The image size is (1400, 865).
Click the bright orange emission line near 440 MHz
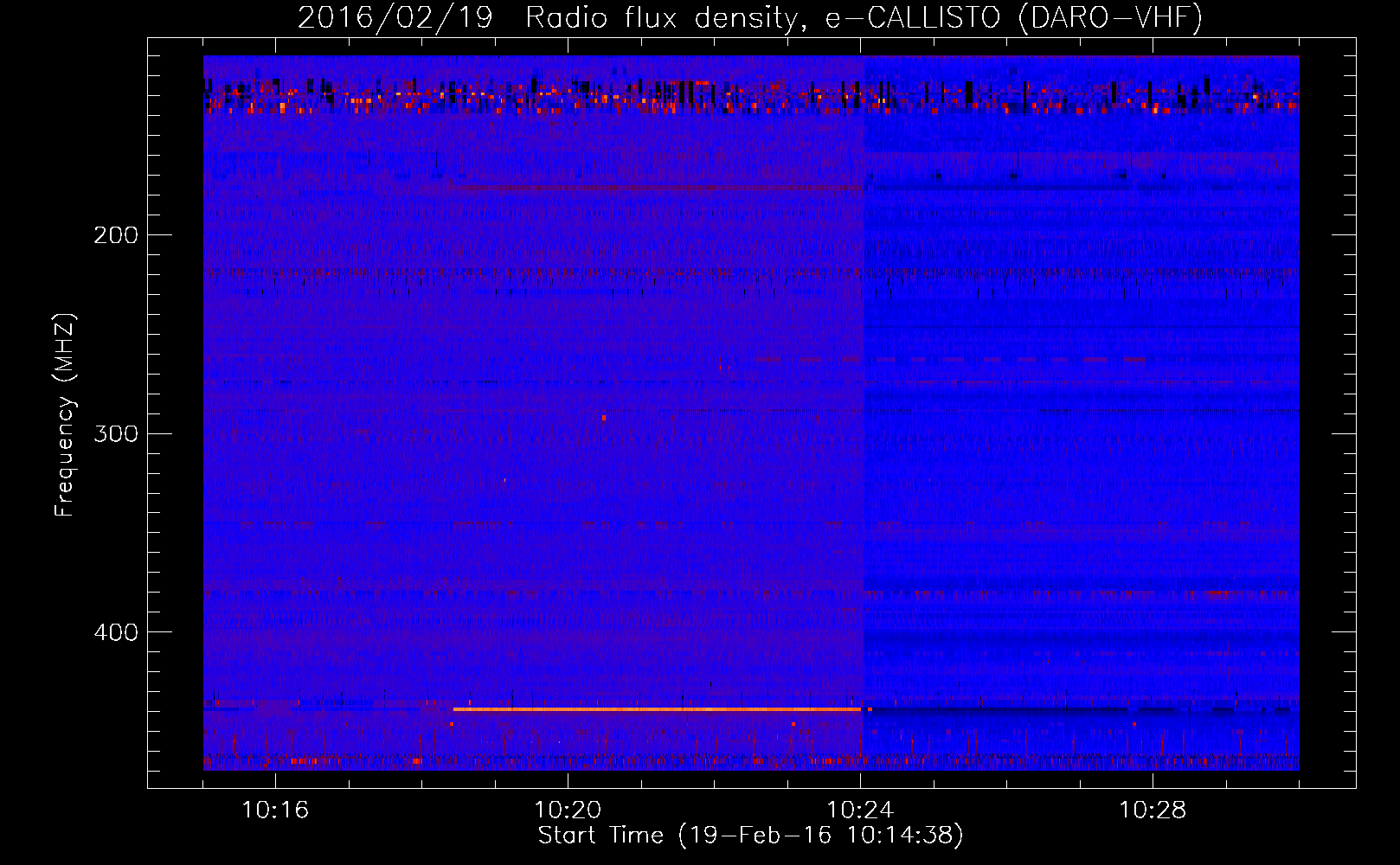(x=658, y=709)
